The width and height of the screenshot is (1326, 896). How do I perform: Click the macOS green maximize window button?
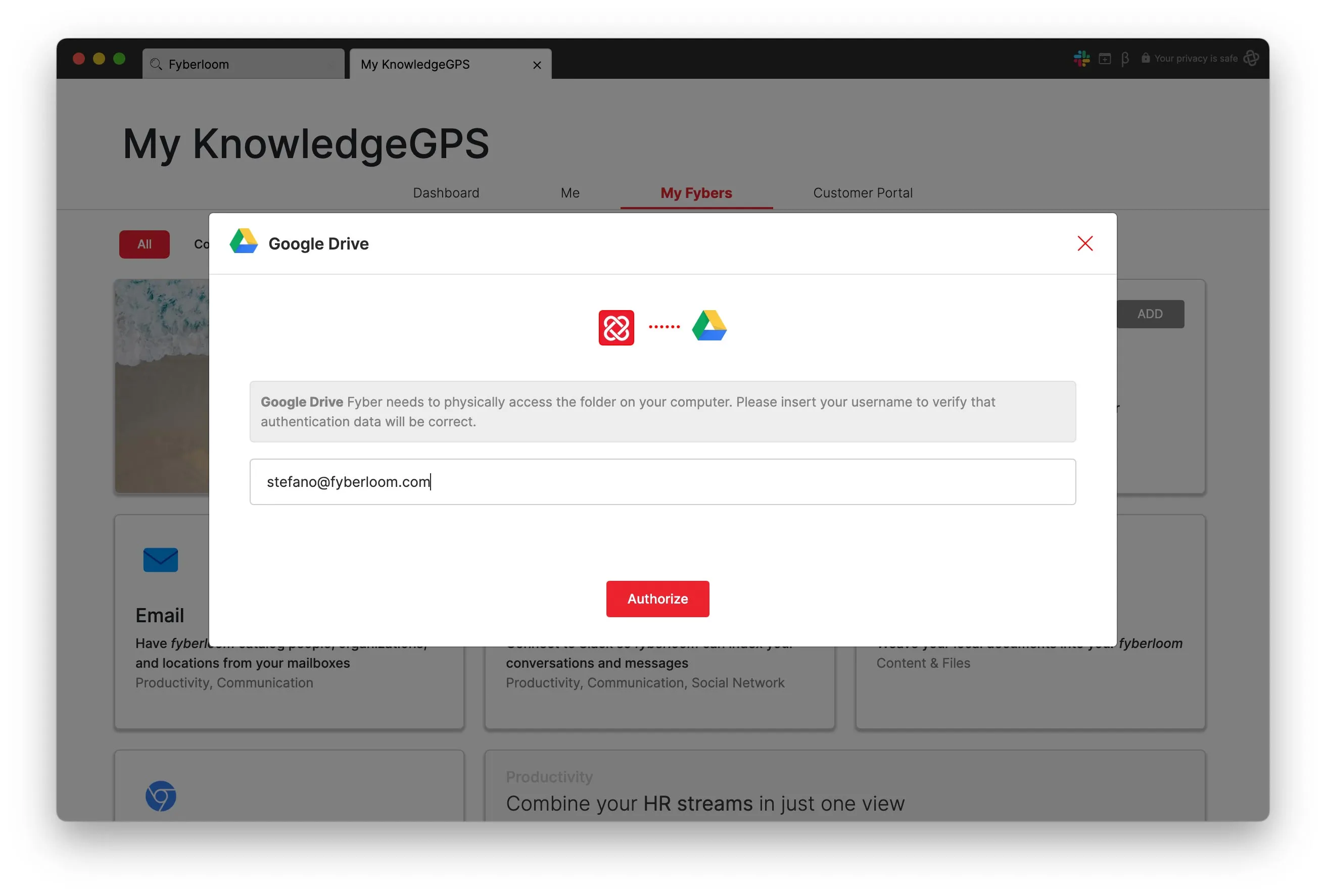(119, 59)
